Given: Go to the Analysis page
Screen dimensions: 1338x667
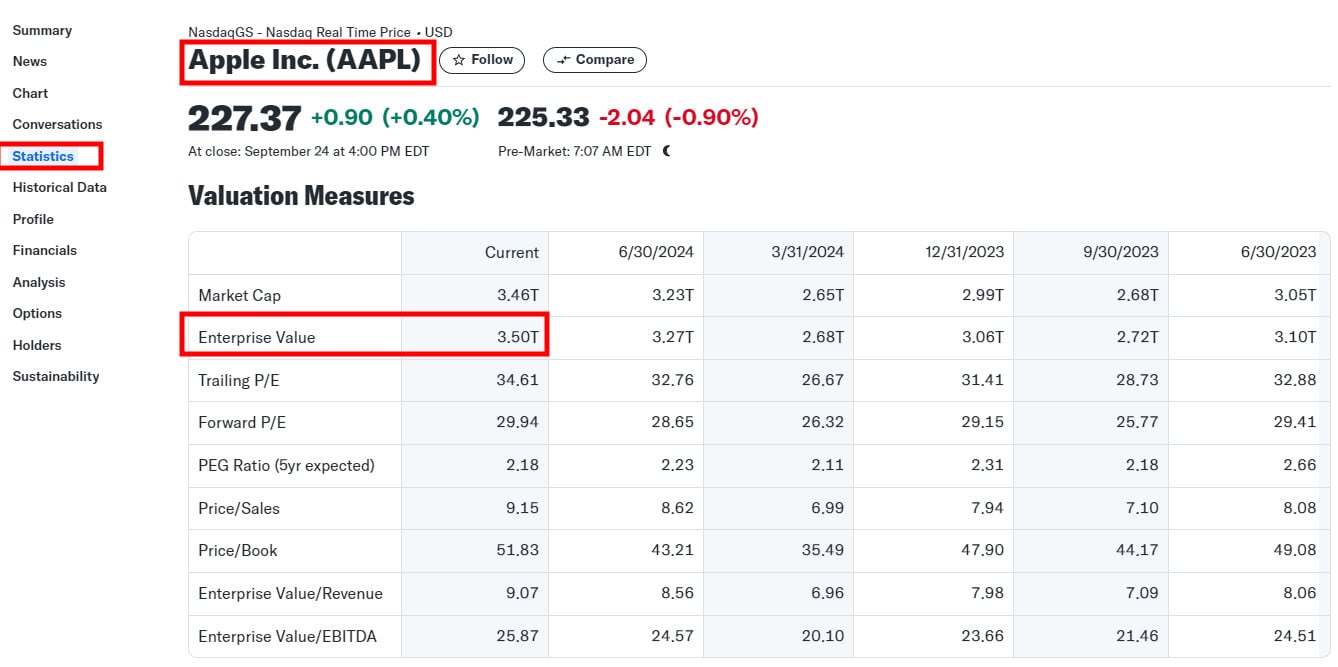Looking at the screenshot, I should [x=39, y=282].
